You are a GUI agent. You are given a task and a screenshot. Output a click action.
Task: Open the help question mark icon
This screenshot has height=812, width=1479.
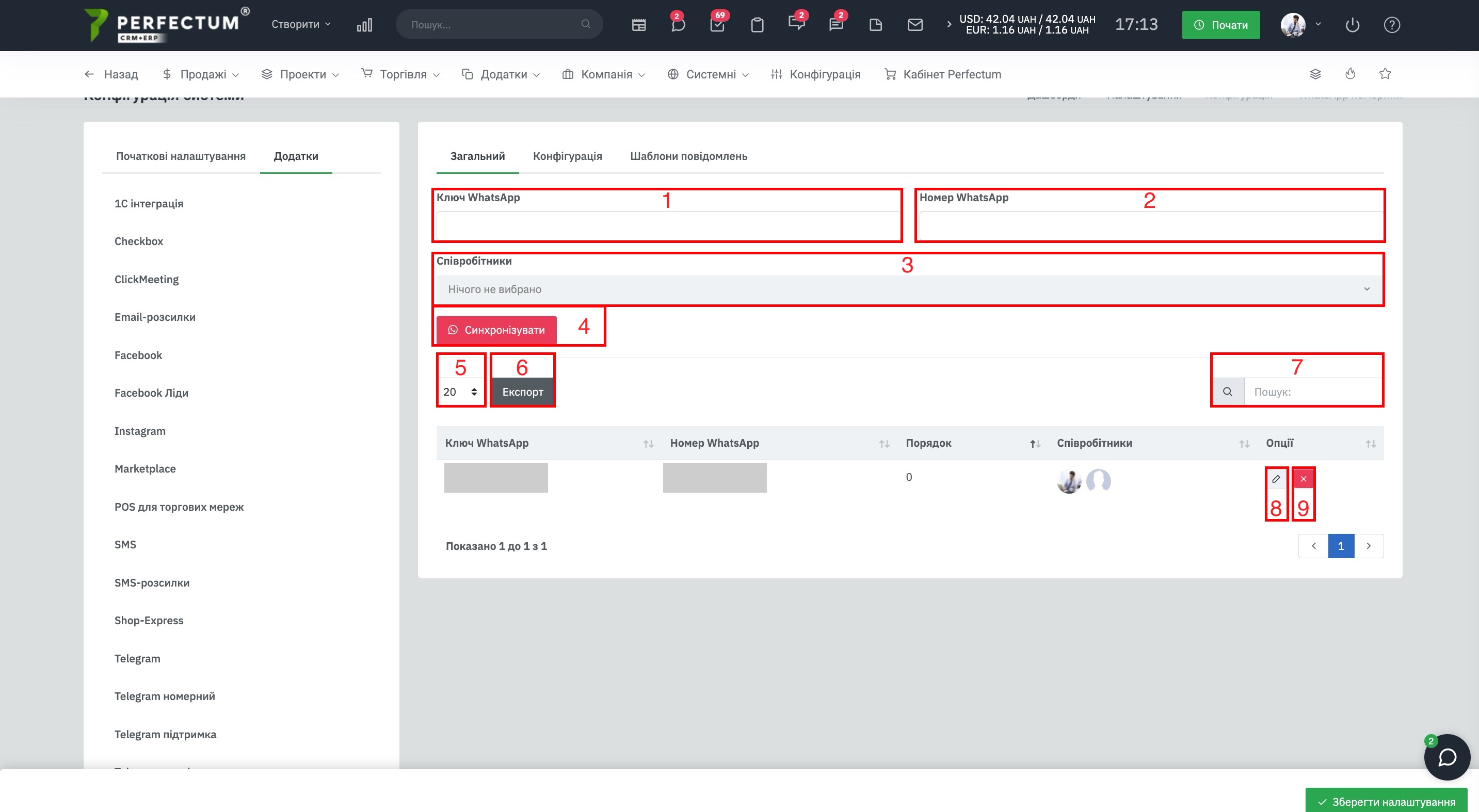pyautogui.click(x=1392, y=25)
